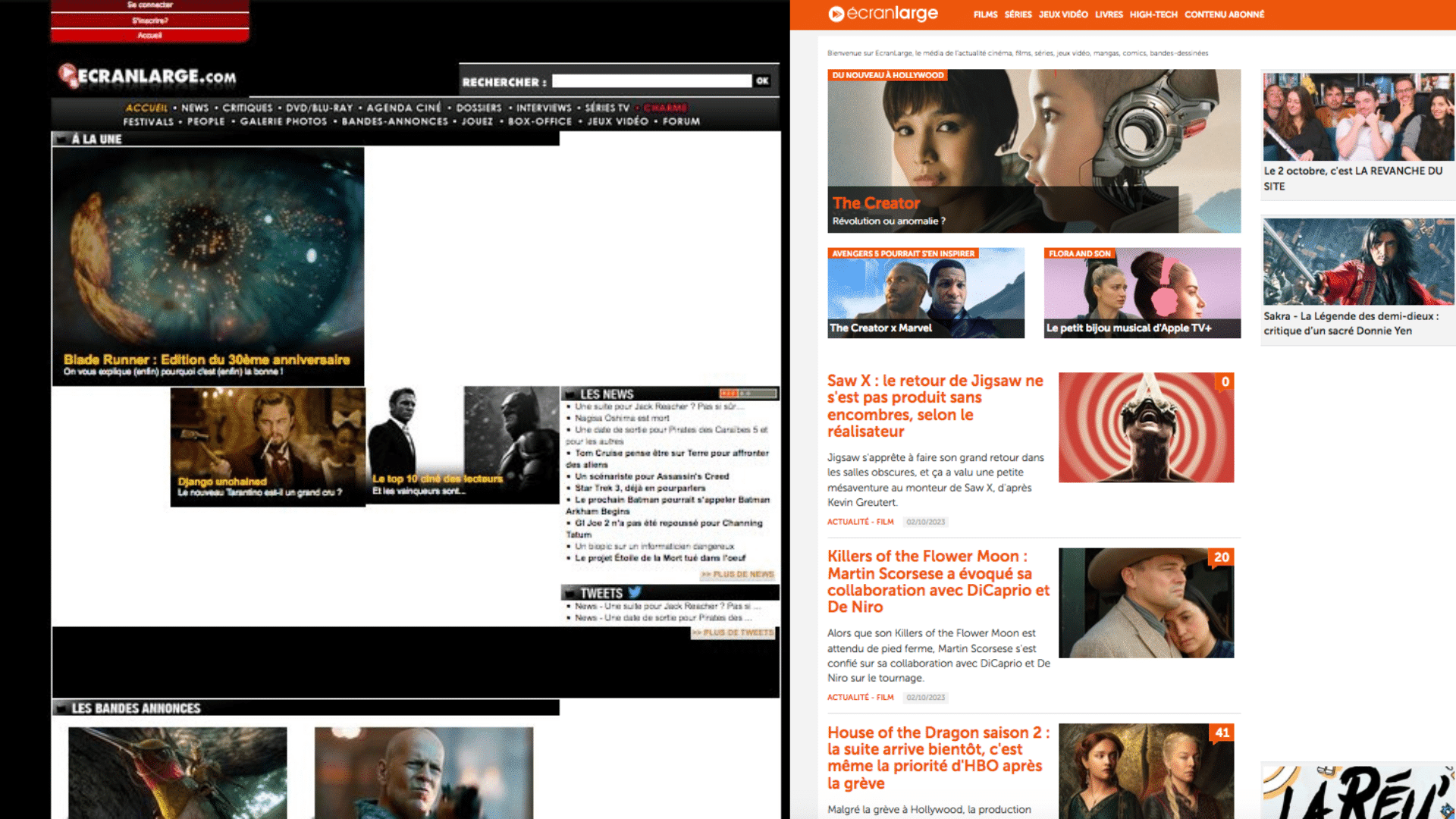Viewport: 1456px width, 819px height.
Task: Open ACCUEIL in old site navigation
Action: [x=146, y=108]
